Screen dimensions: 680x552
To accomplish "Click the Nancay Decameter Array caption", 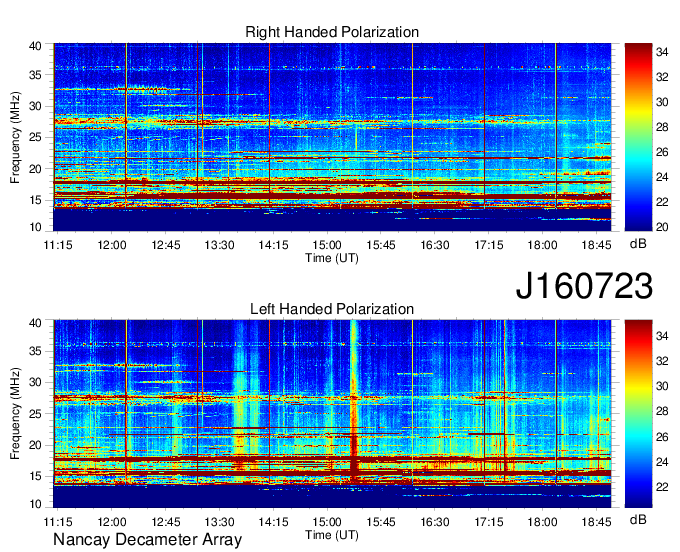I will click(x=147, y=540).
